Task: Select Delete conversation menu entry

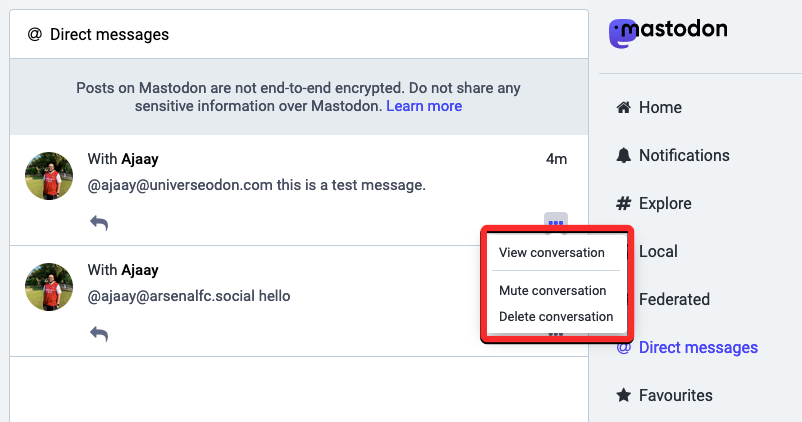Action: coord(556,316)
